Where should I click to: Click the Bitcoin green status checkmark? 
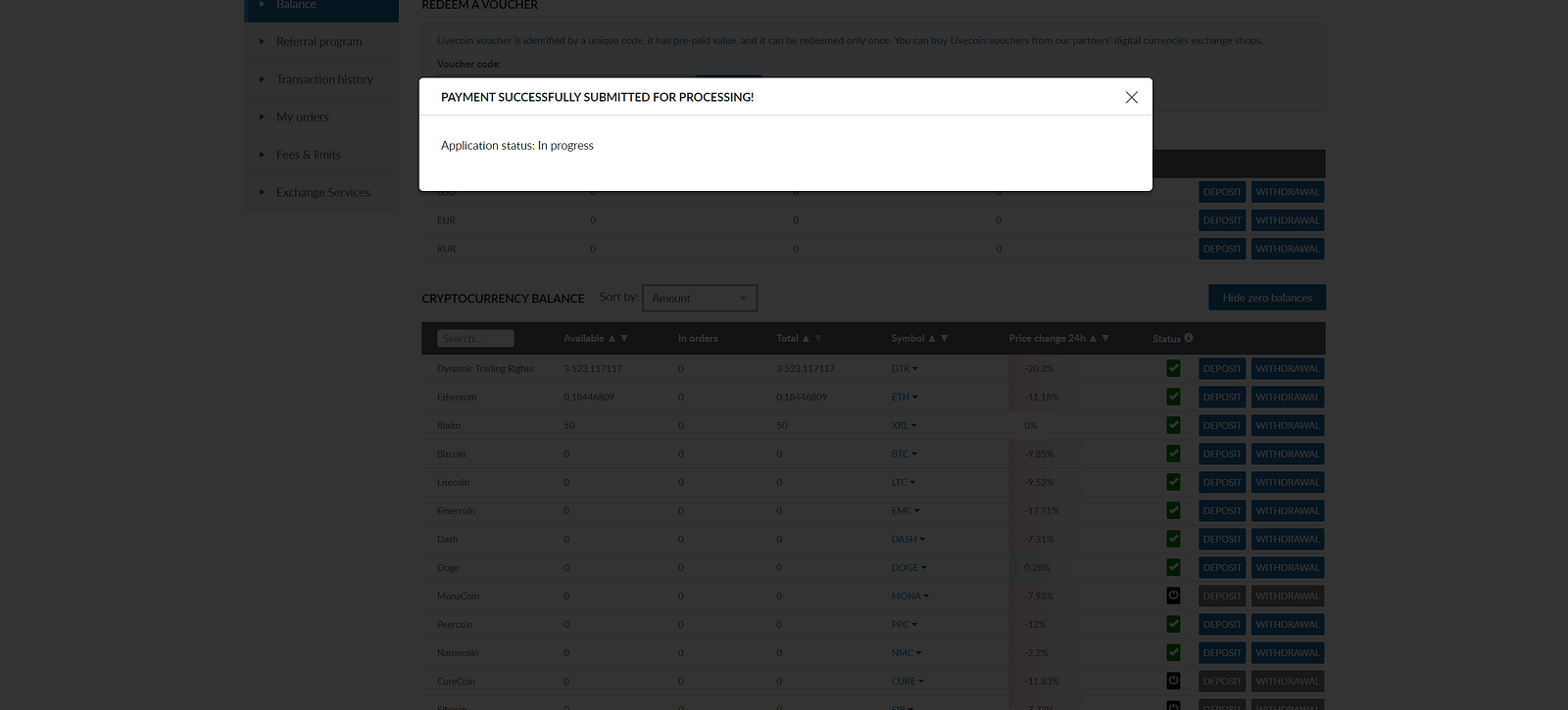[1173, 453]
